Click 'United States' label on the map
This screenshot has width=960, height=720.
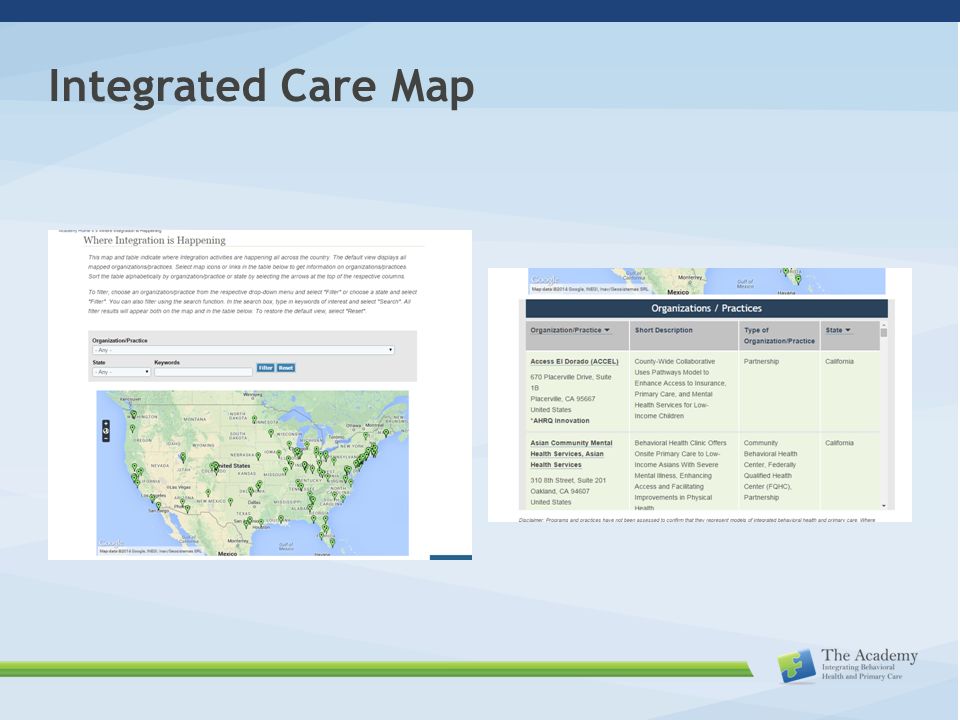(x=234, y=466)
